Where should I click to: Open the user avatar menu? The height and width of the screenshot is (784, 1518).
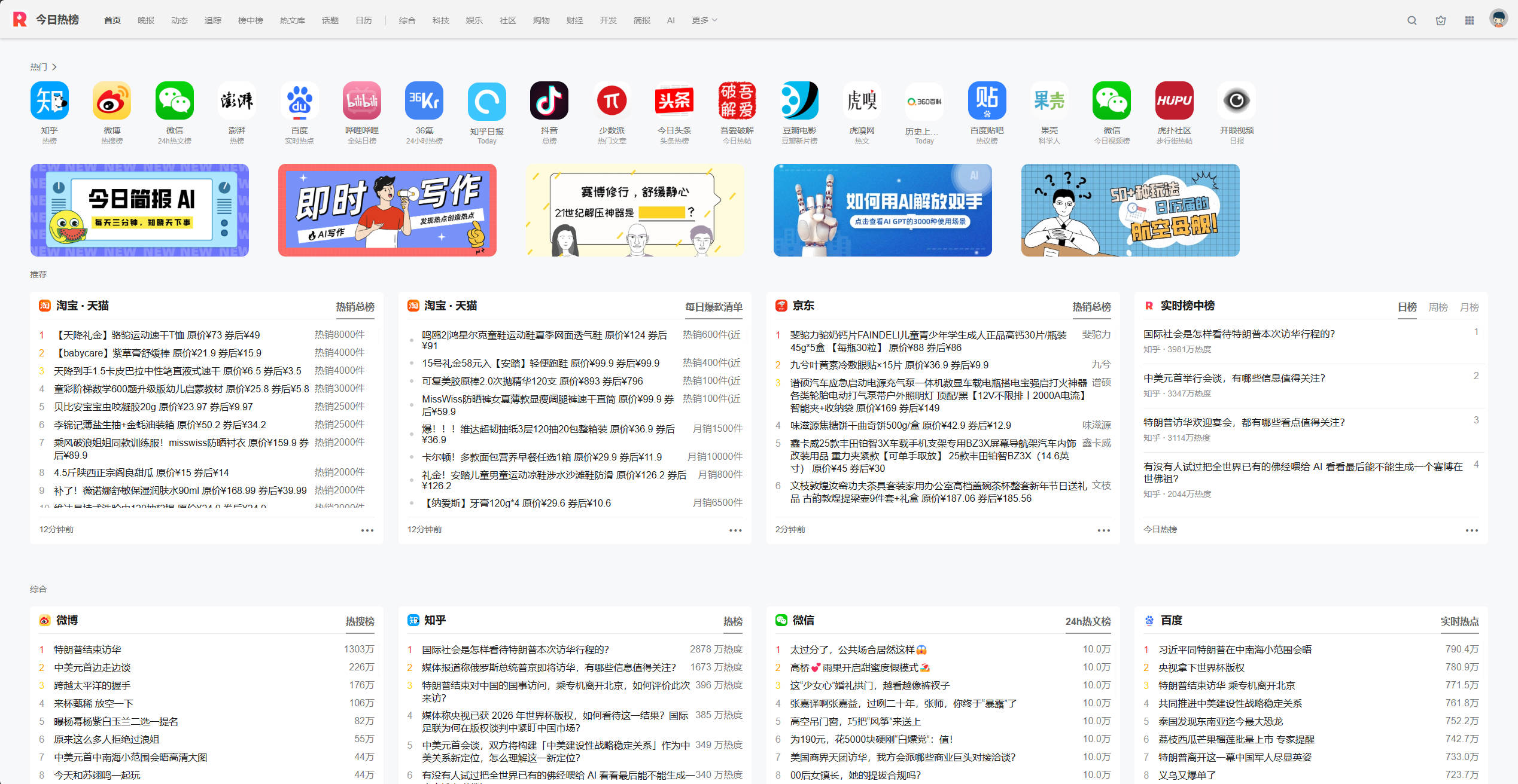click(x=1498, y=19)
